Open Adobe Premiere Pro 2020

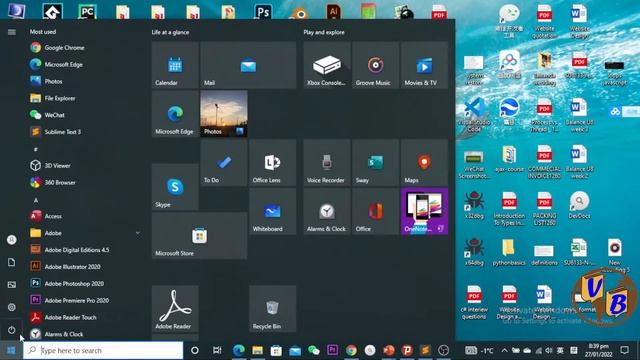77,300
